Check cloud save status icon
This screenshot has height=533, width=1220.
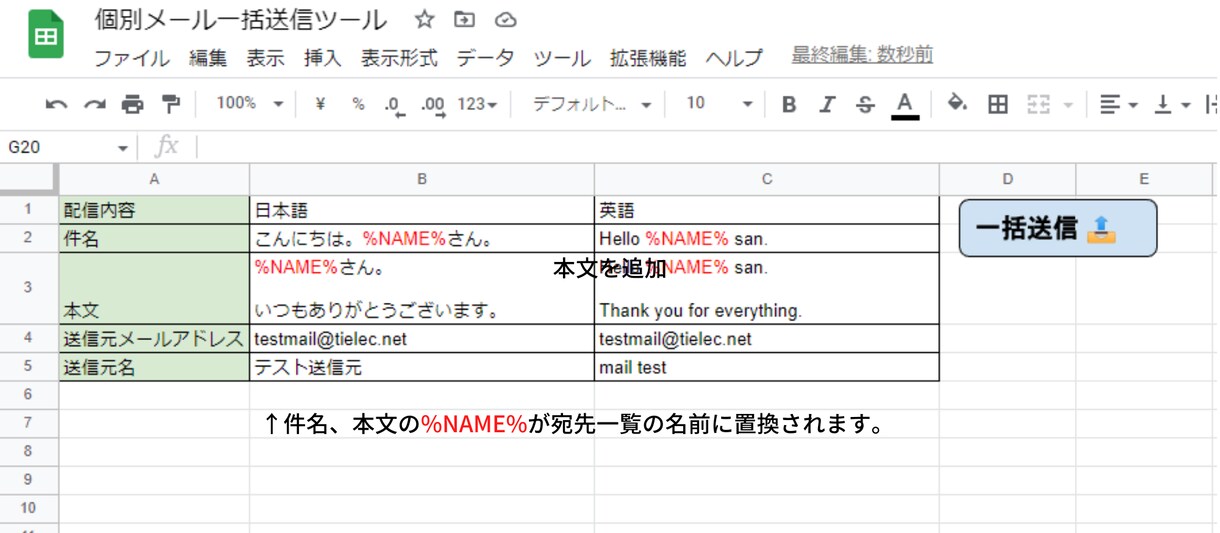pos(505,20)
